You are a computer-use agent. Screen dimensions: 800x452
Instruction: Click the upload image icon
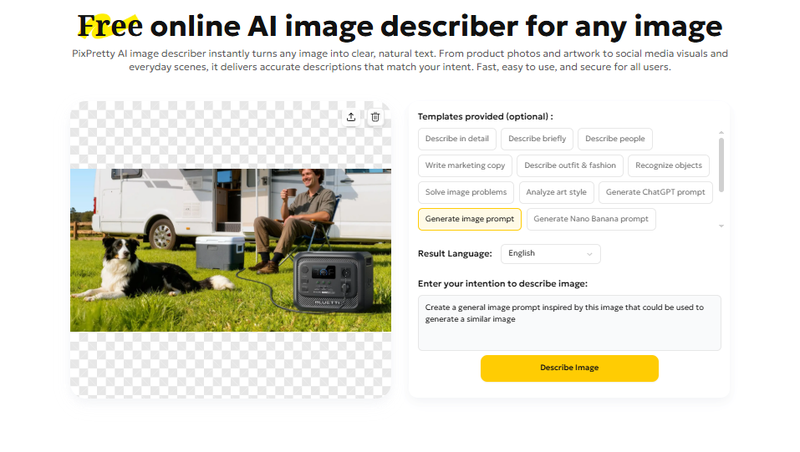pos(351,117)
